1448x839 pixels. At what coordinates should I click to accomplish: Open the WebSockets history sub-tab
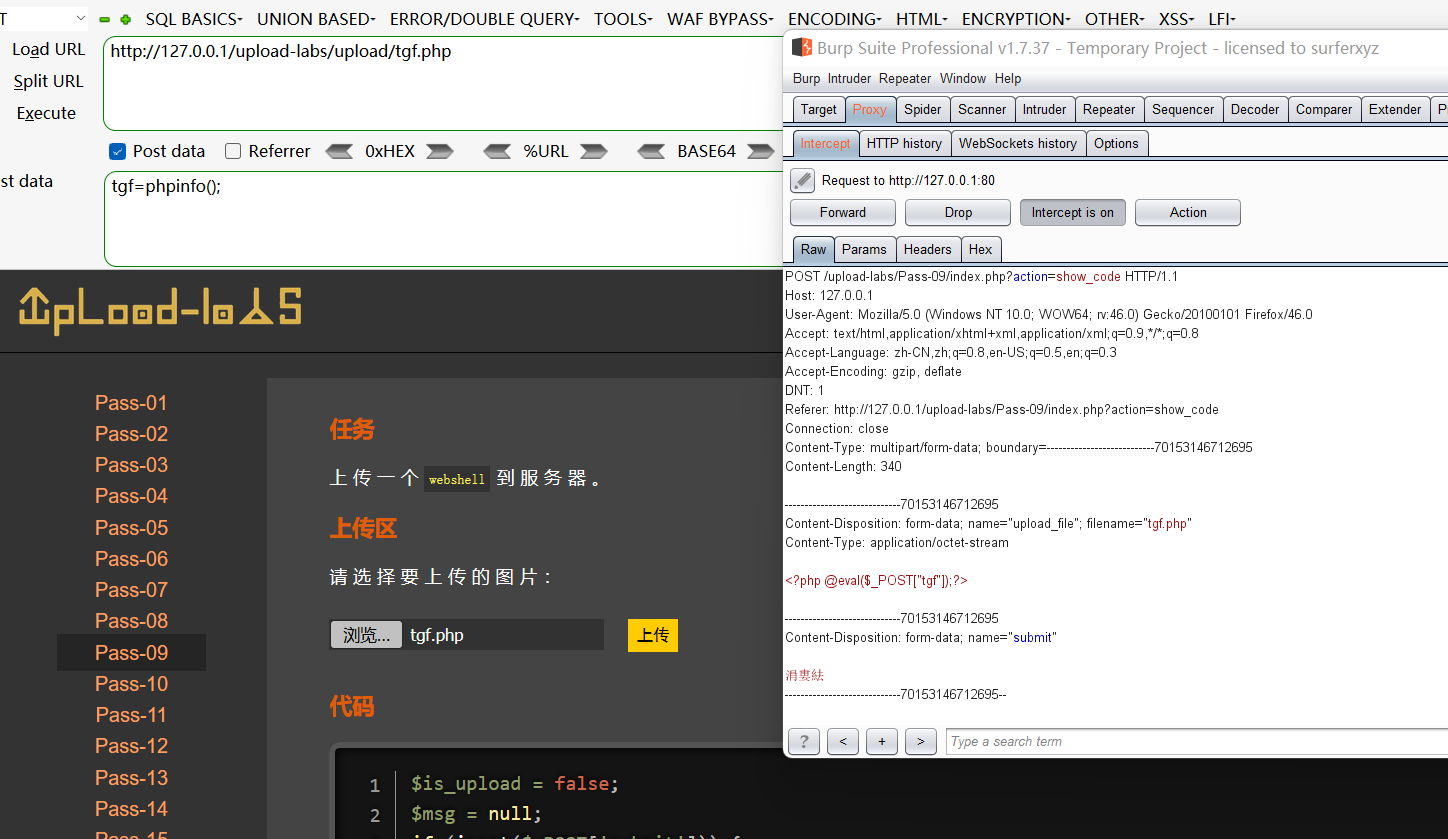(x=1018, y=144)
